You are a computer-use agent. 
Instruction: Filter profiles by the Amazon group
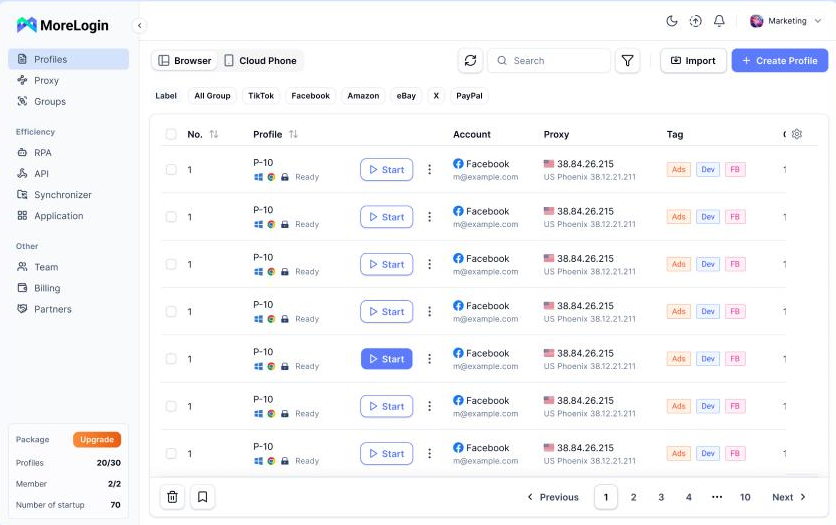coord(363,96)
